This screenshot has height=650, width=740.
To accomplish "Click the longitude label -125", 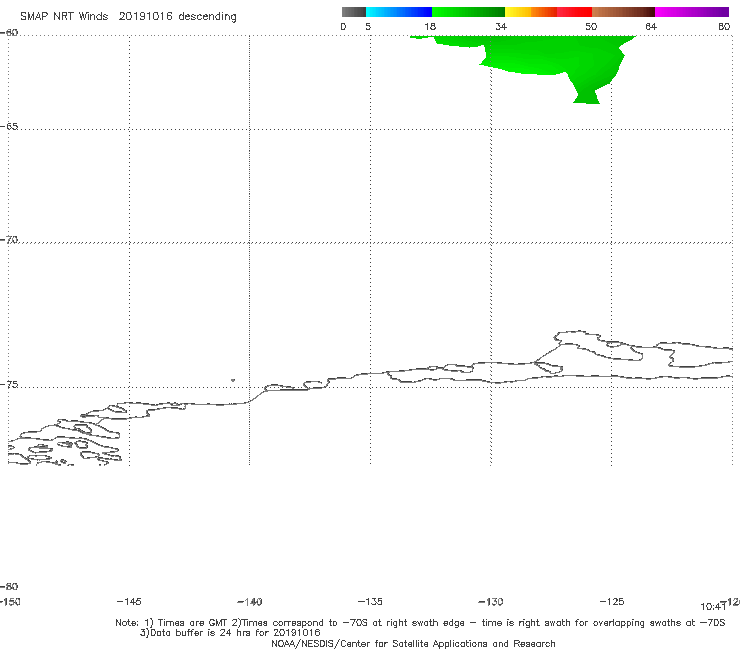I will coord(612,601).
